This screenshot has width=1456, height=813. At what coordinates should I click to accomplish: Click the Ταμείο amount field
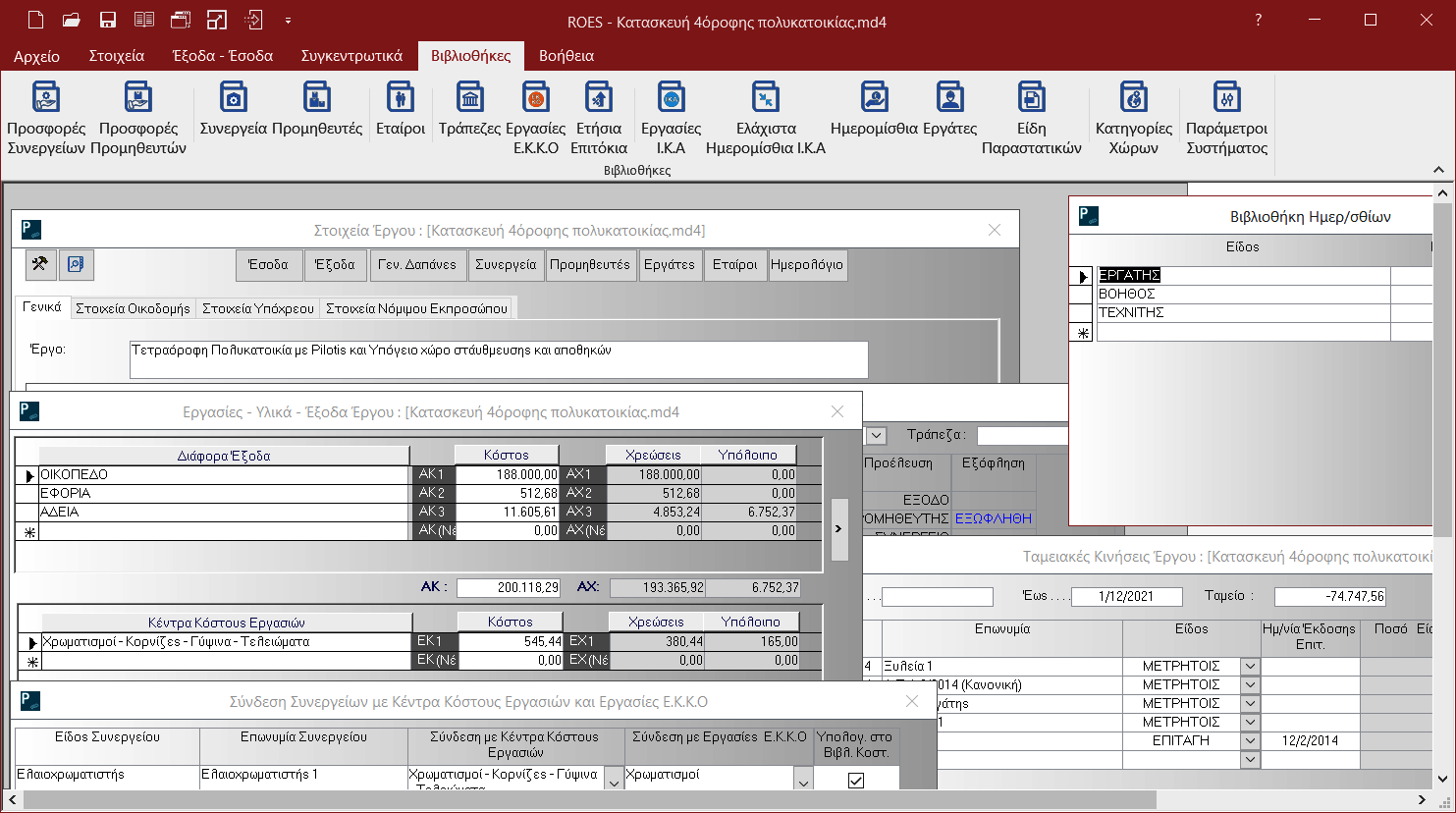coord(1329,596)
